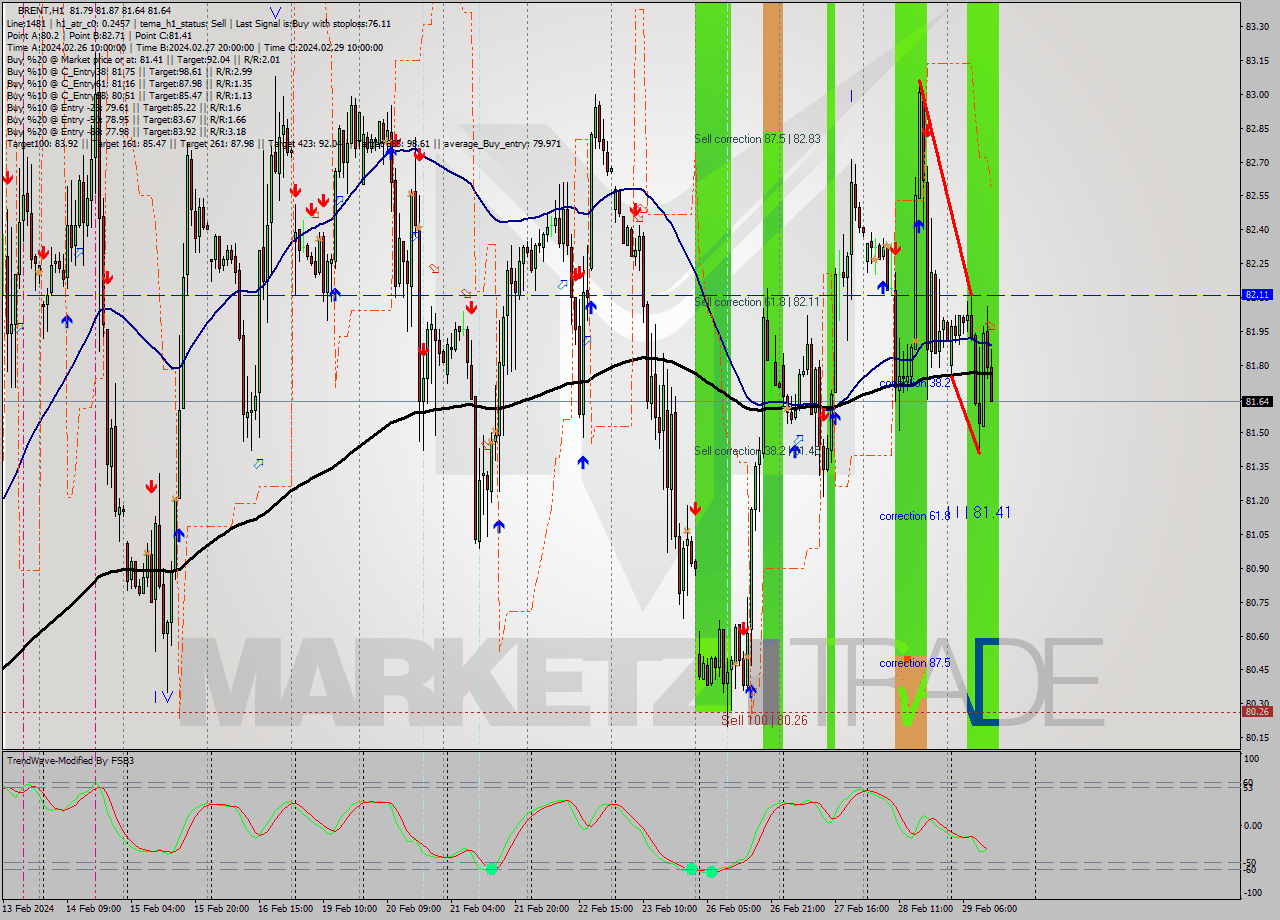Click 'Sell correction 38.2' label

[757, 451]
